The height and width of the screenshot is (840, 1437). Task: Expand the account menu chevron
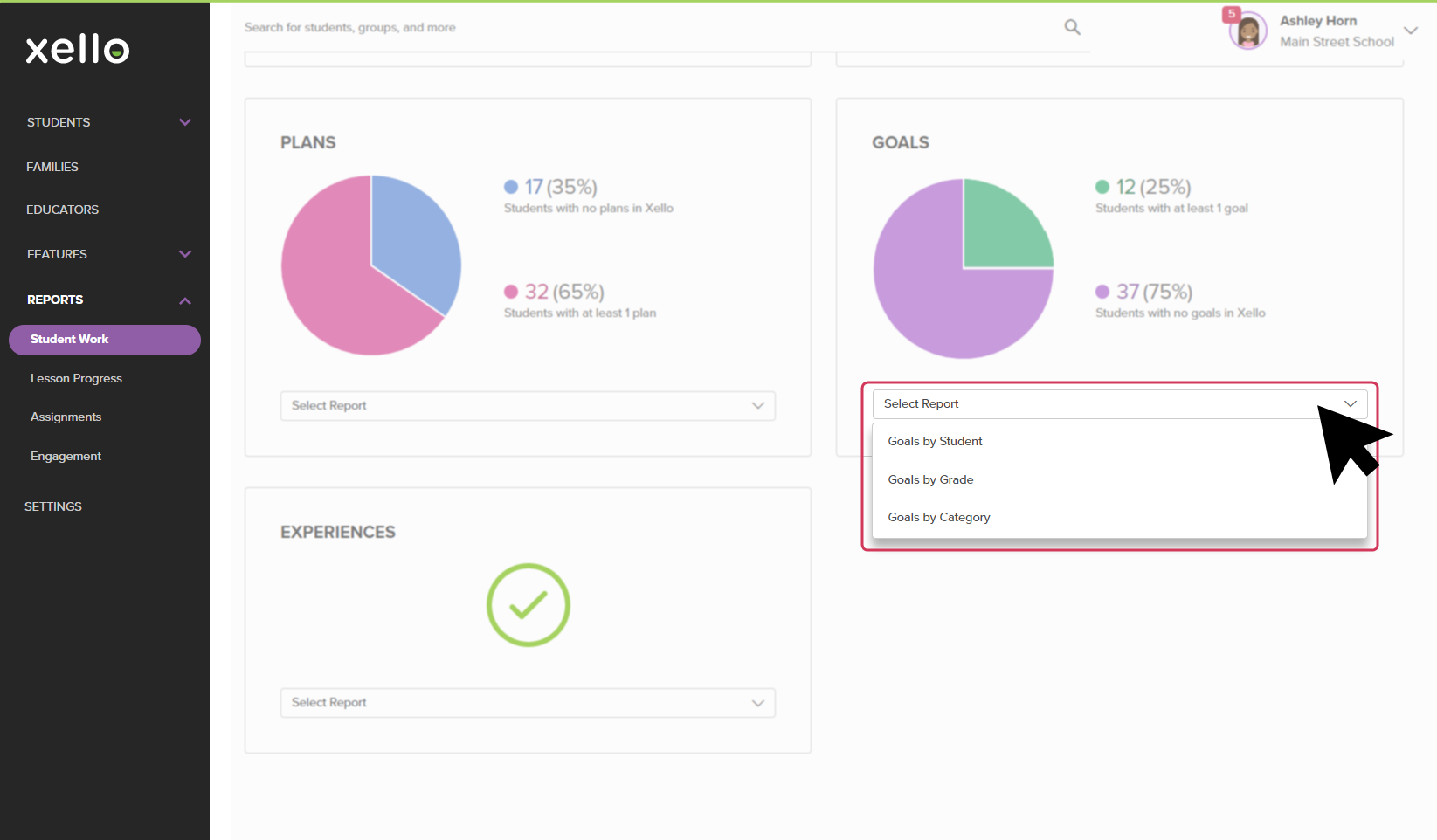click(1410, 31)
